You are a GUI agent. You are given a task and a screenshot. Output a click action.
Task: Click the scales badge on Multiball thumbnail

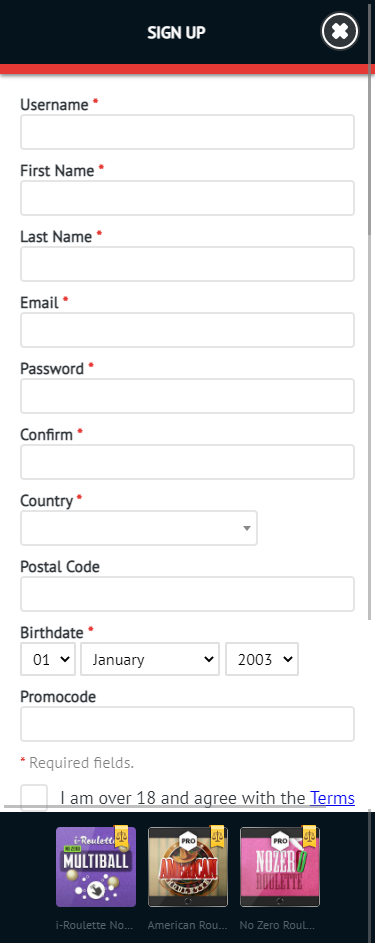point(121,837)
